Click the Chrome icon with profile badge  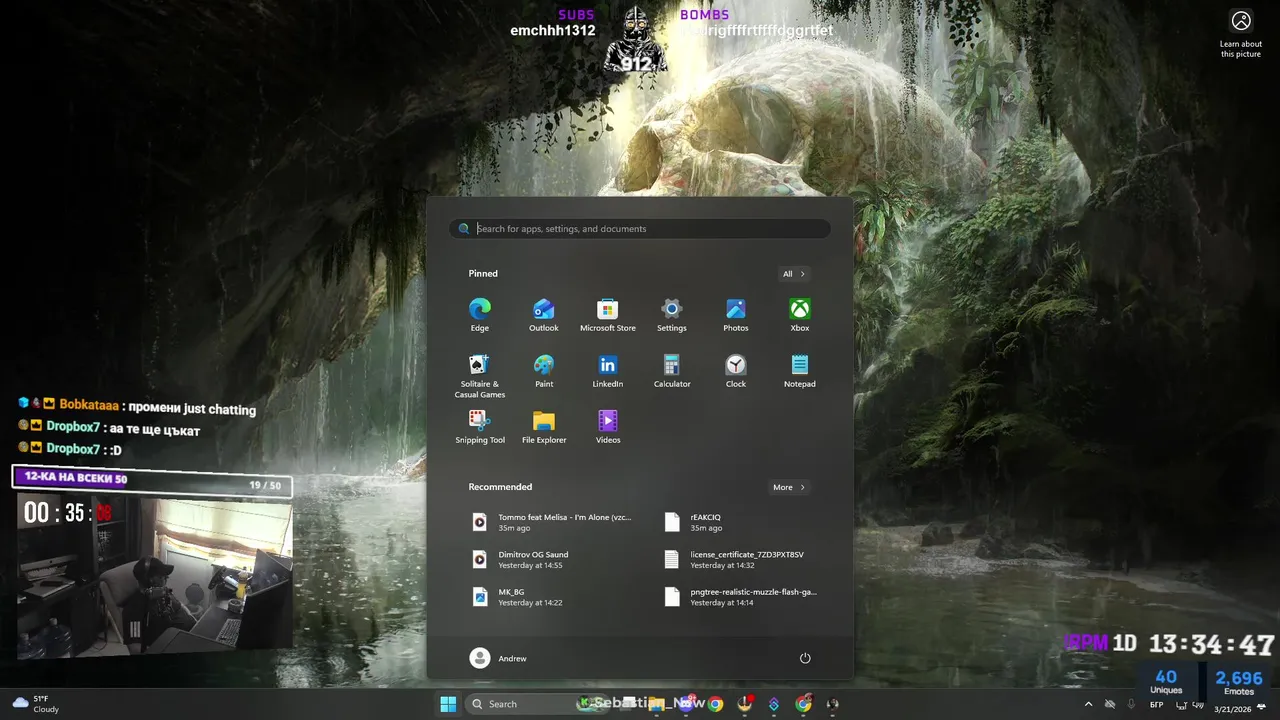(803, 704)
